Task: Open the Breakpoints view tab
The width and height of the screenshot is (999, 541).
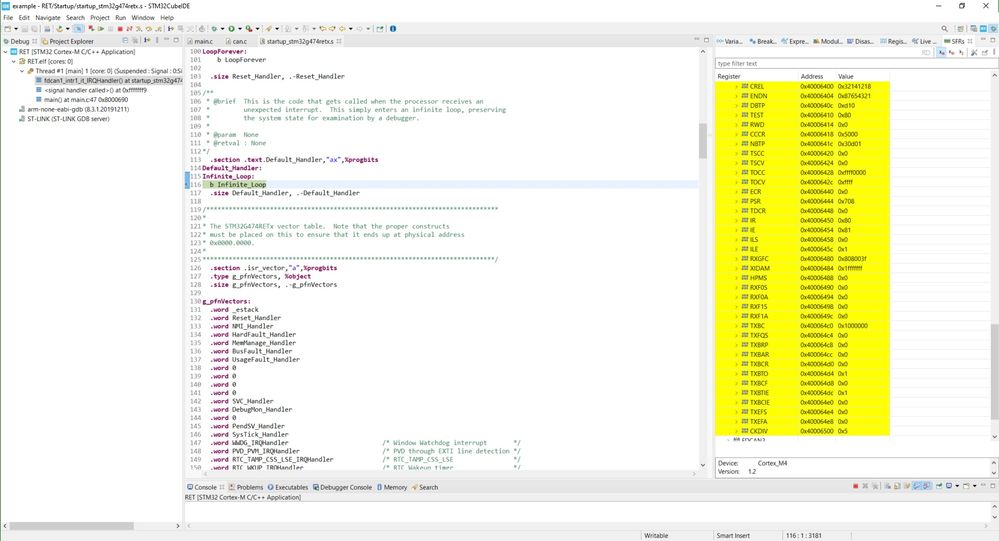Action: (763, 41)
